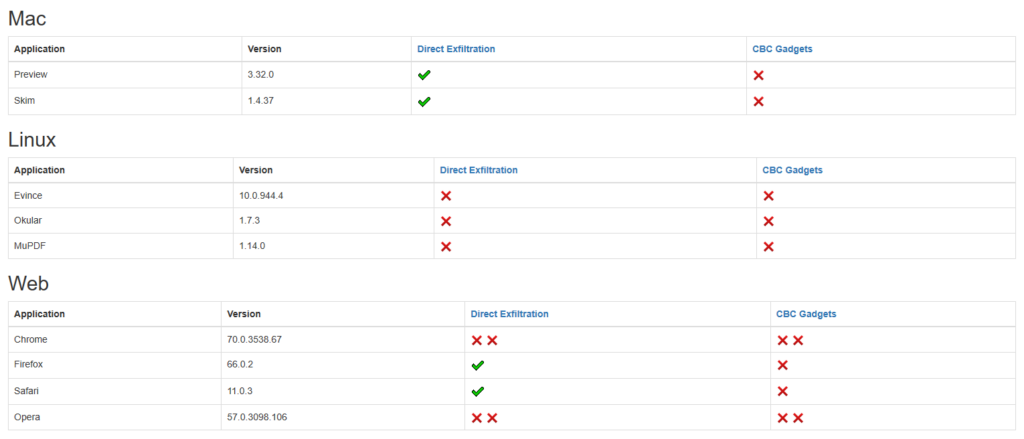This screenshot has width=1024, height=439.
Task: Click Okular's CBC Gadgets red X
Action: pyautogui.click(x=769, y=221)
